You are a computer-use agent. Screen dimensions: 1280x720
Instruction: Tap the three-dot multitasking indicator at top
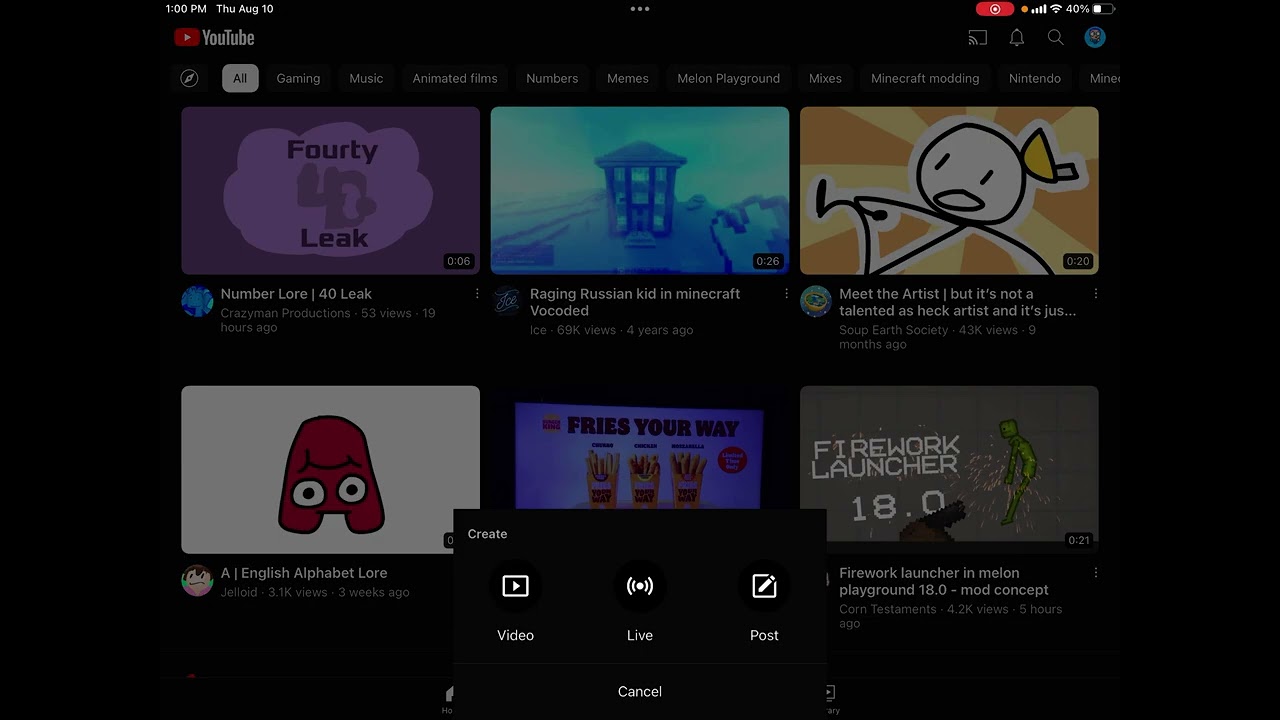(x=640, y=9)
